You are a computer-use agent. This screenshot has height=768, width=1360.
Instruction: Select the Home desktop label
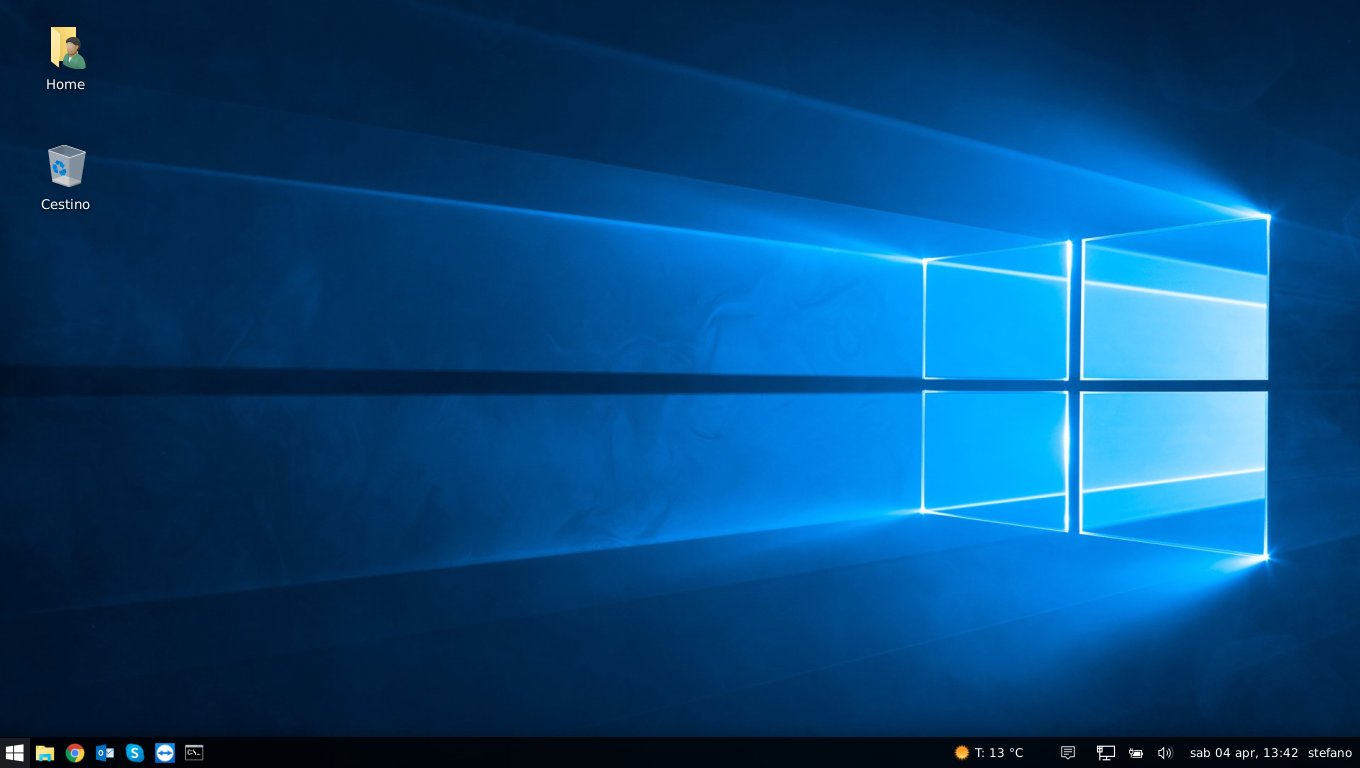[x=66, y=85]
